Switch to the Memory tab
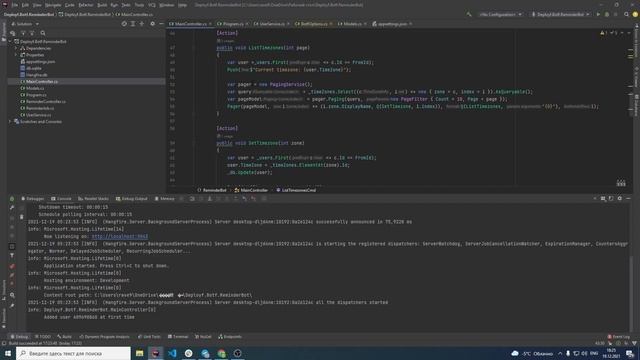This screenshot has width=640, height=360. (x=164, y=199)
